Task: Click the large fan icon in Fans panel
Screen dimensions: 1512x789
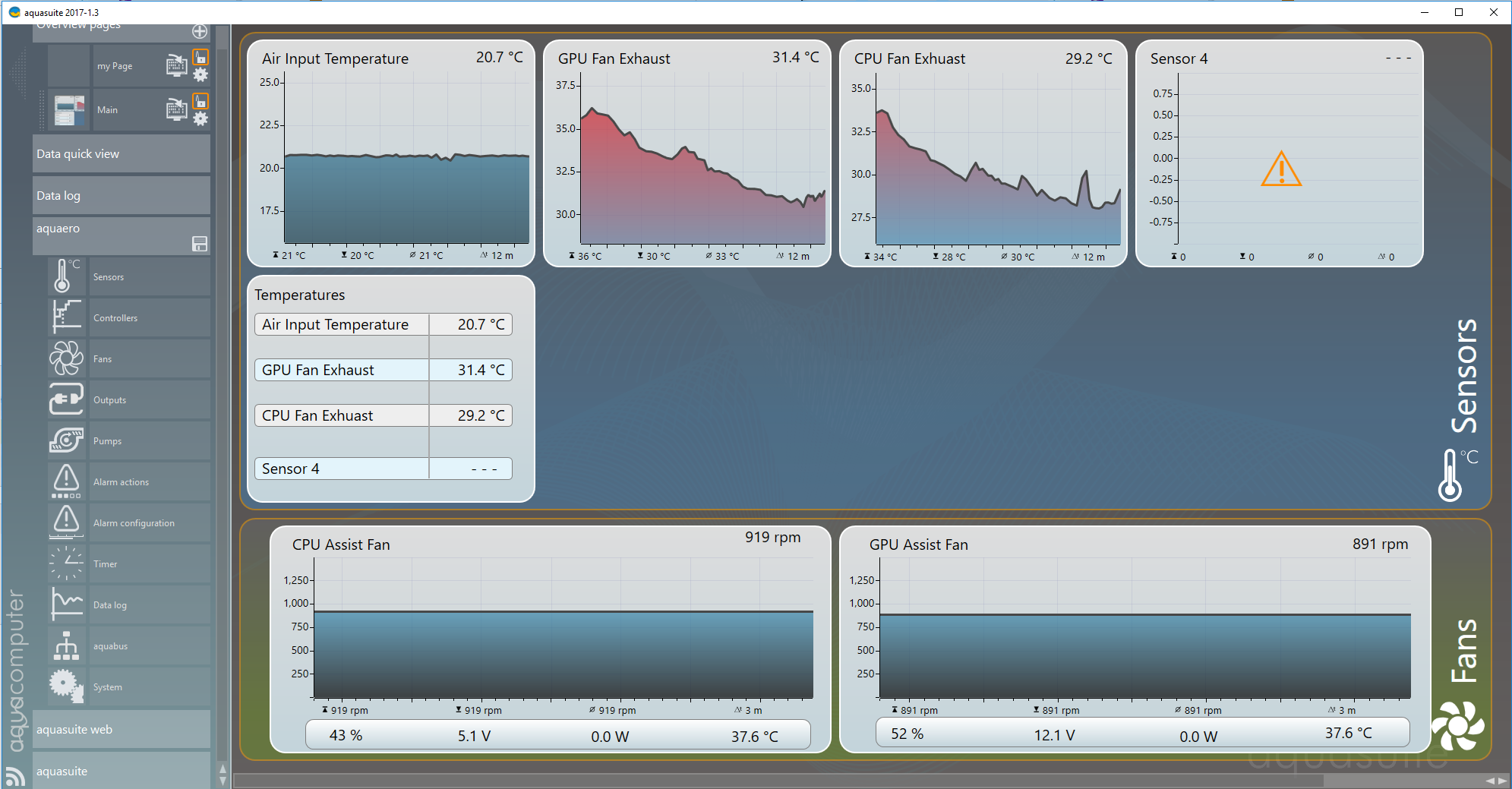Action: tap(1458, 725)
